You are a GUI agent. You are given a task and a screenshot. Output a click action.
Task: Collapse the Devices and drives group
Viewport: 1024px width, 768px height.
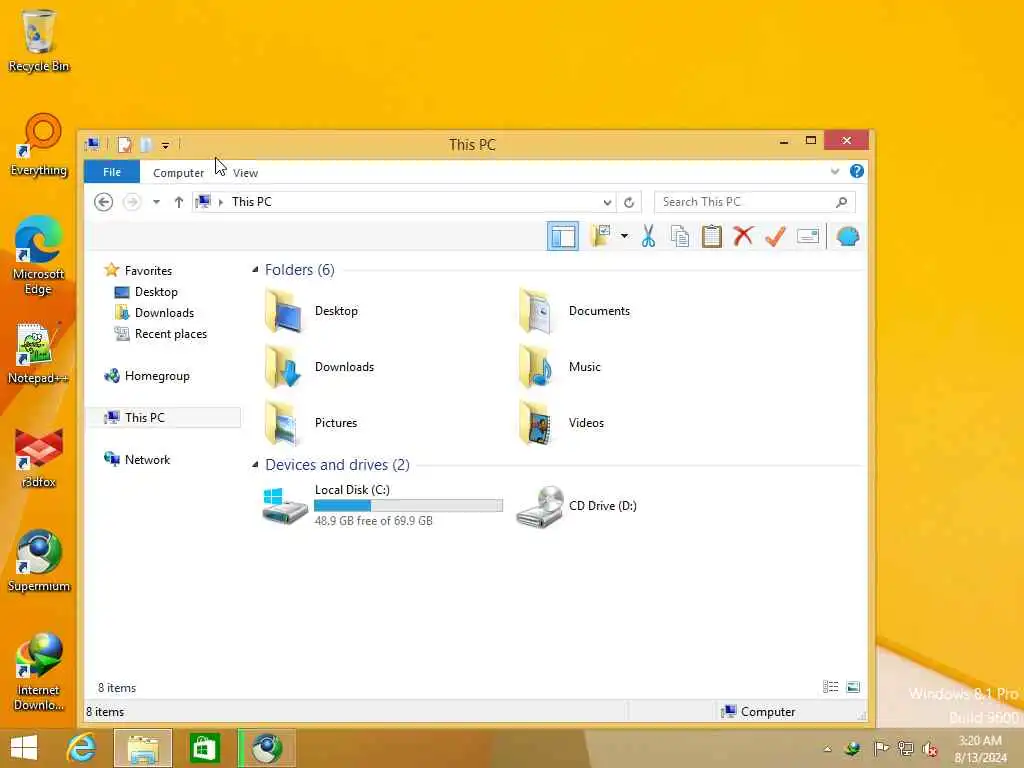pyautogui.click(x=255, y=464)
